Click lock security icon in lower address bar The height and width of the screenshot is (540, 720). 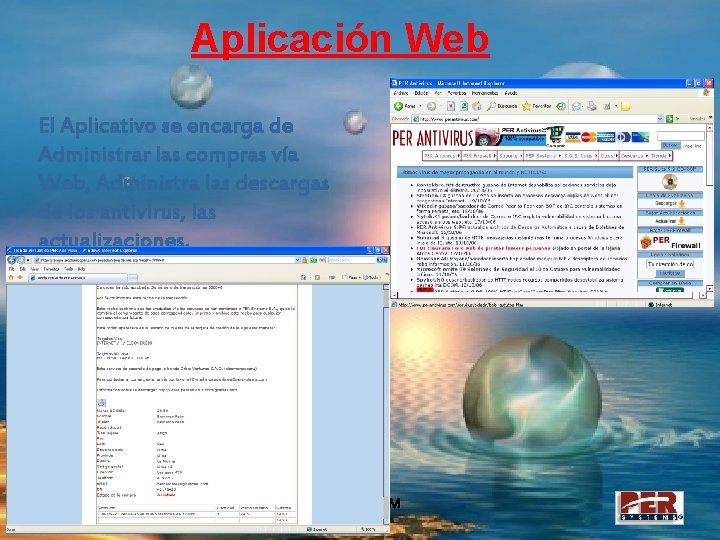point(304,260)
